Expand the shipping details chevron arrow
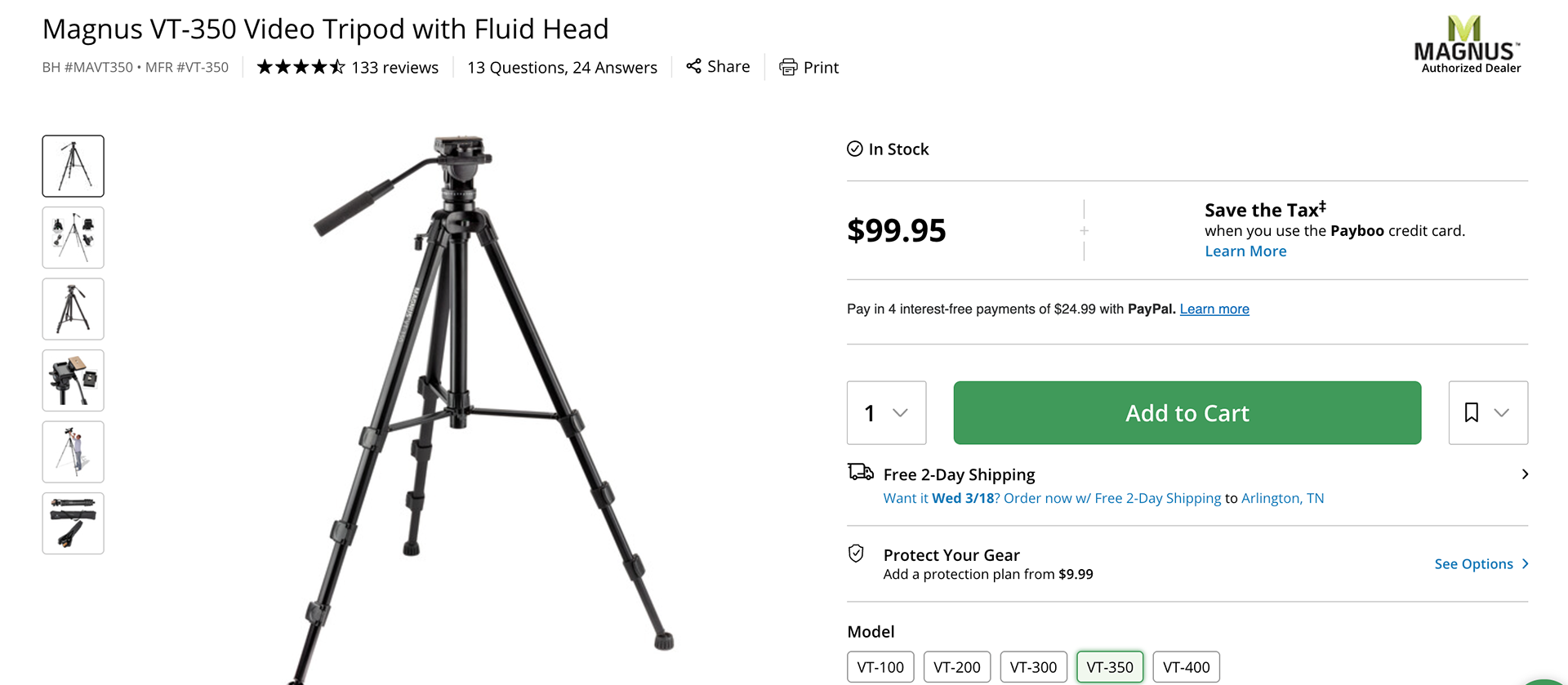The image size is (1568, 685). click(1525, 474)
